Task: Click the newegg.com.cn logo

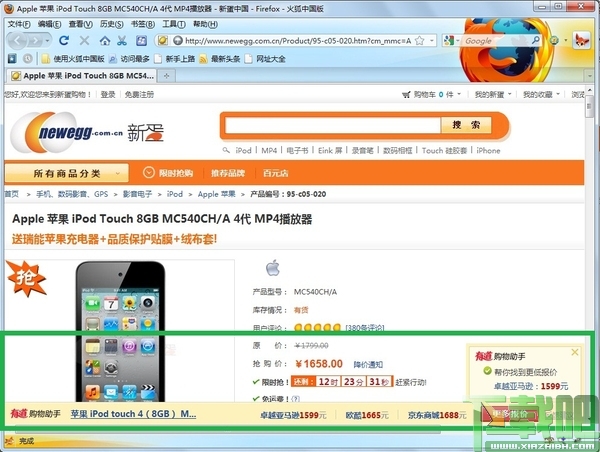Action: 87,132
